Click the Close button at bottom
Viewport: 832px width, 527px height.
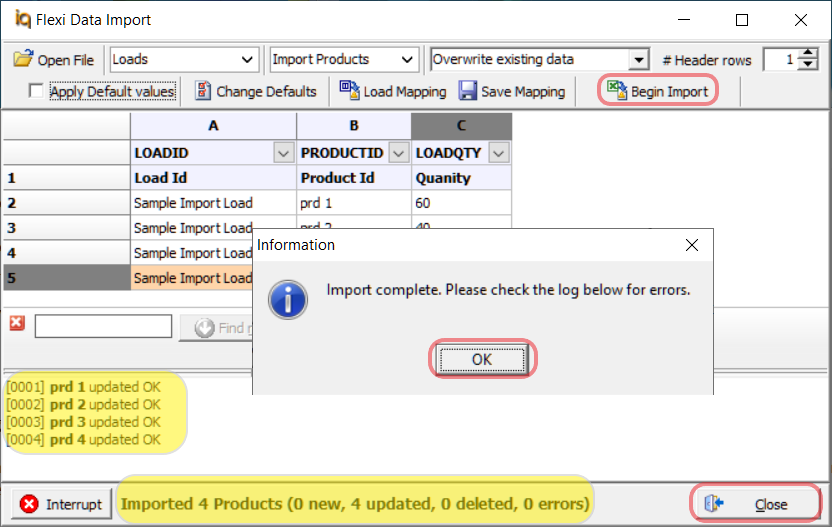(756, 504)
